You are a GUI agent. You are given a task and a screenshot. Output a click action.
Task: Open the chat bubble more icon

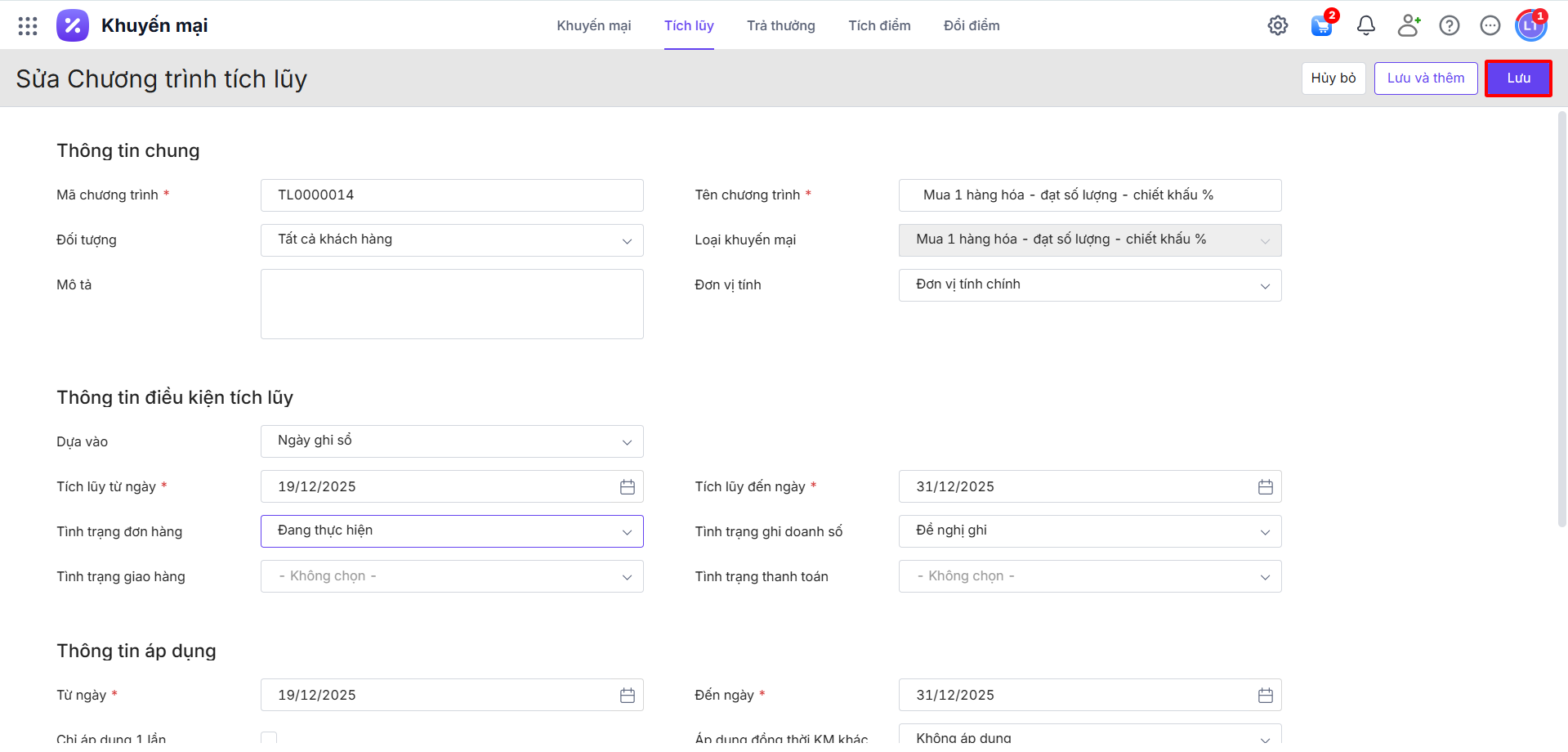(x=1490, y=26)
